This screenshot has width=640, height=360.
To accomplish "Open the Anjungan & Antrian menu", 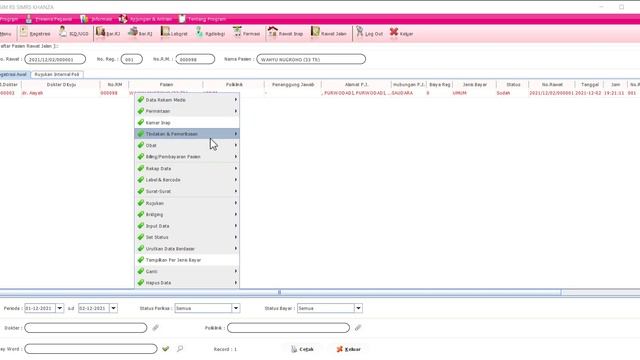I will tap(146, 19).
